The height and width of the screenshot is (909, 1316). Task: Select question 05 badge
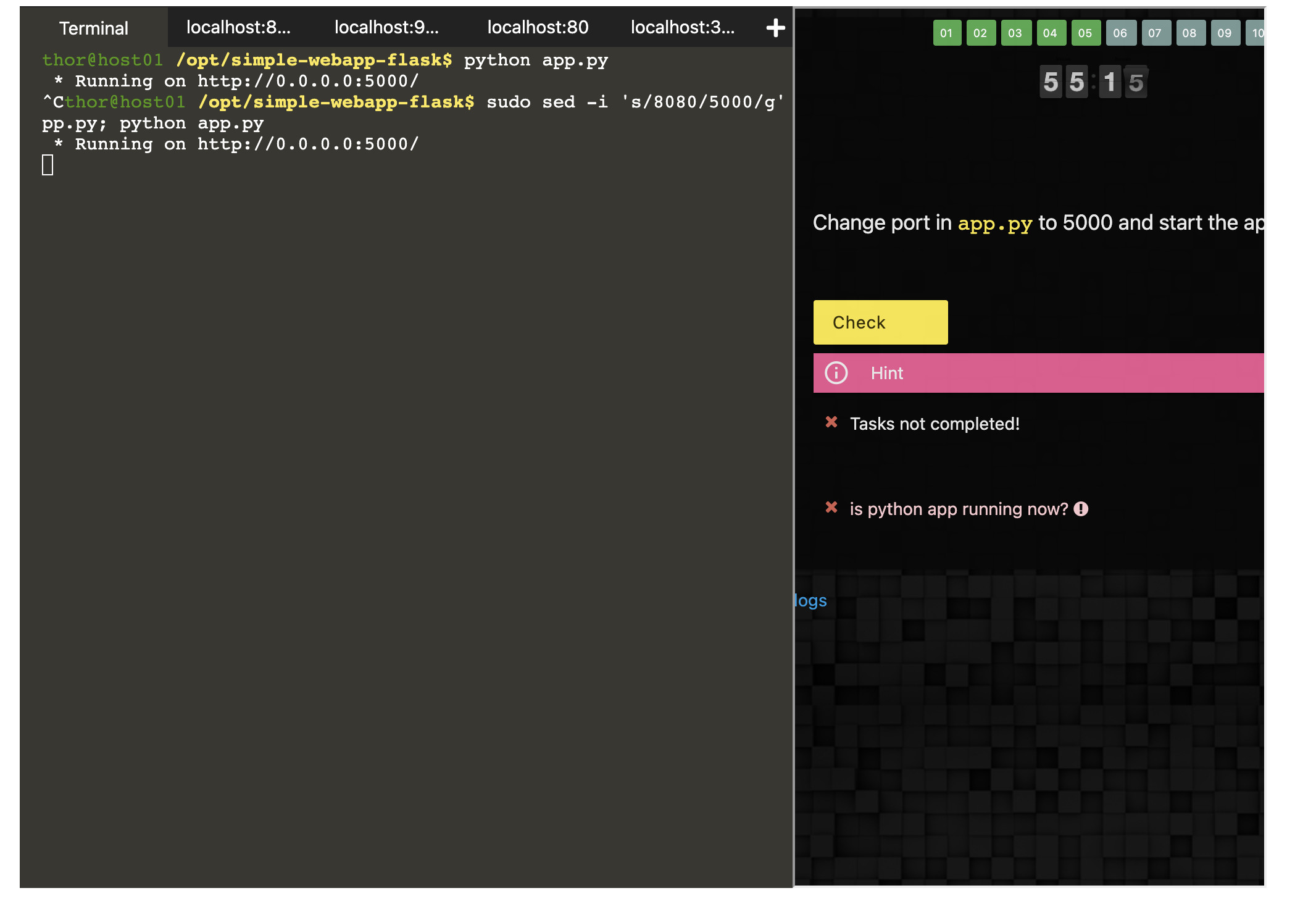(x=1085, y=33)
